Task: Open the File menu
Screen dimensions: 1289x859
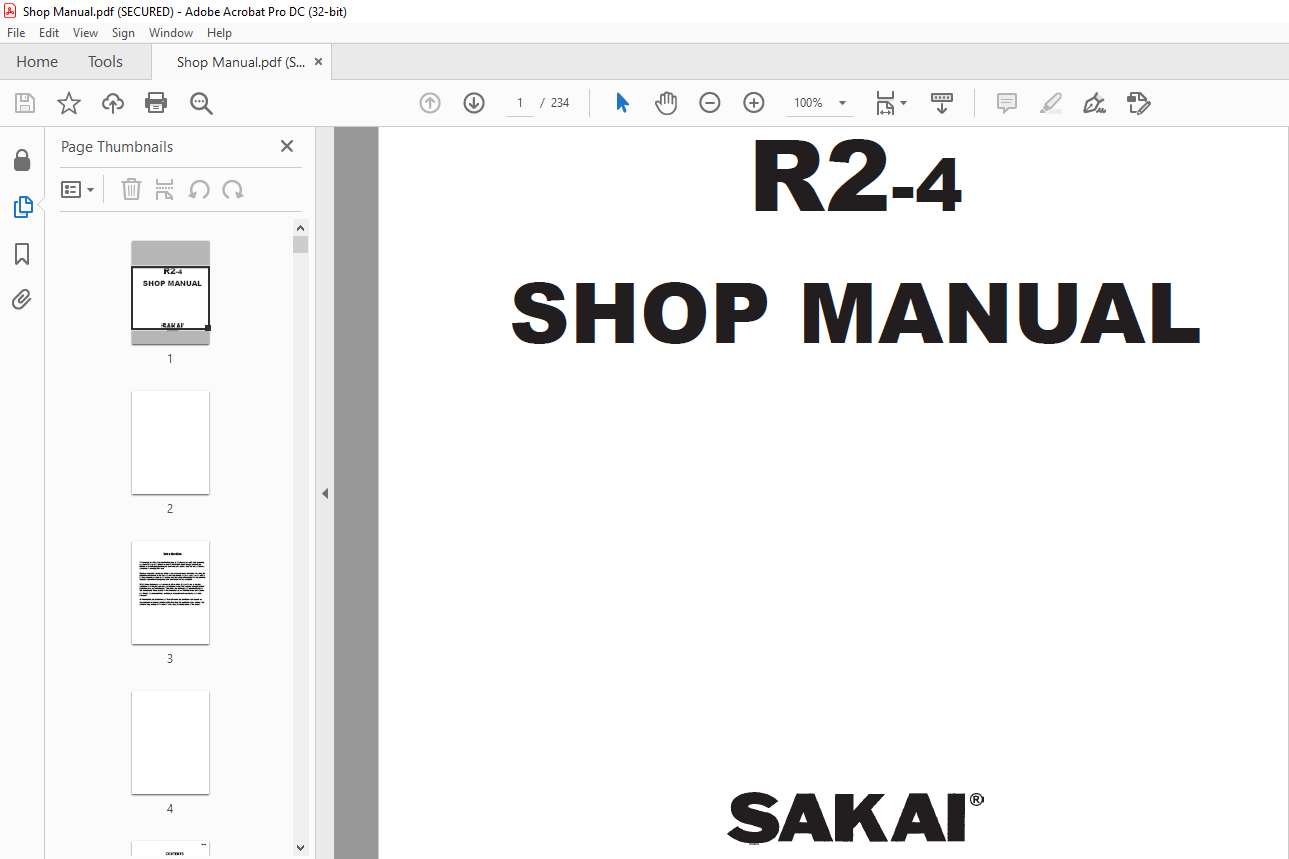Action: [x=16, y=33]
